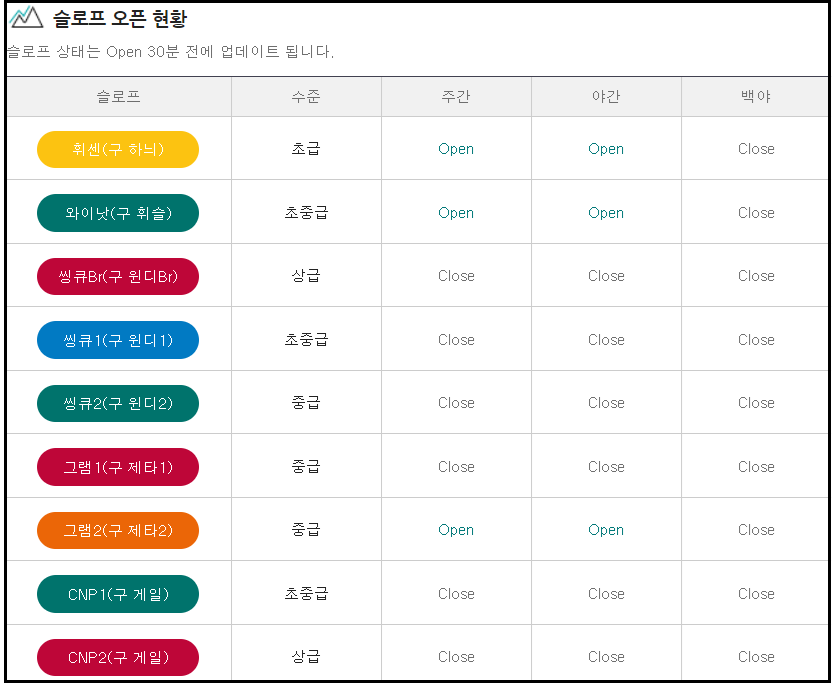Select the blue 씽큐1(구 윈디1) badge

(x=117, y=339)
